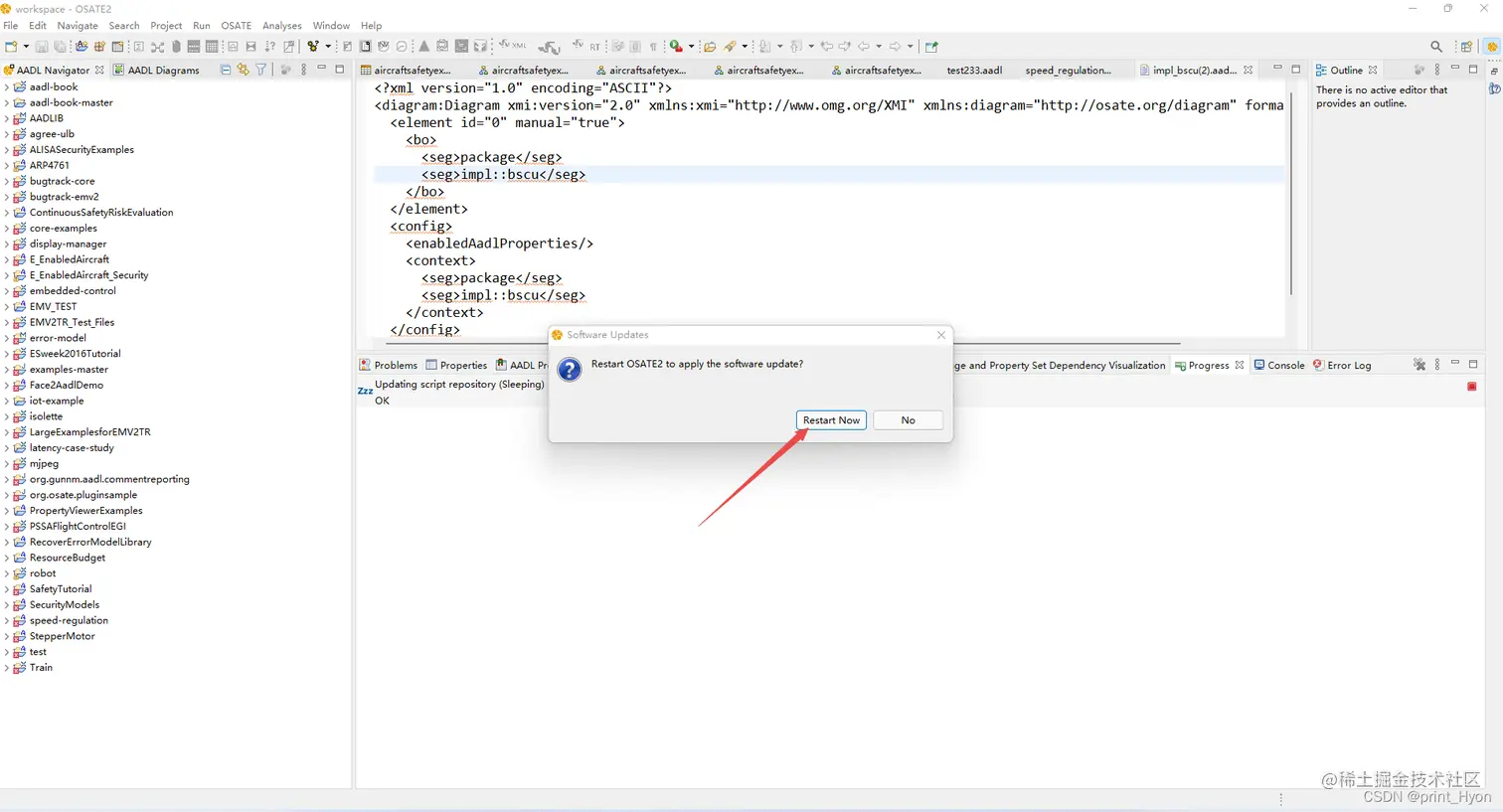
Task: Toggle show whitespace pilcrow icon
Action: click(x=653, y=47)
